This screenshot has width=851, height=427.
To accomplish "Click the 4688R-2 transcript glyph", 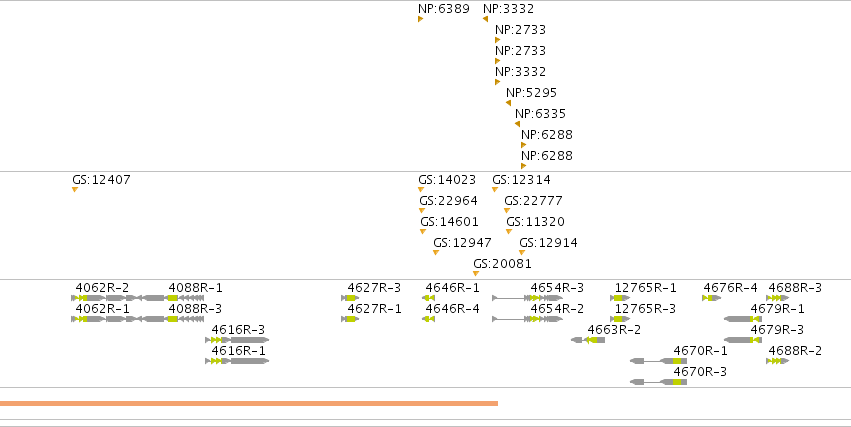I will point(778,361).
